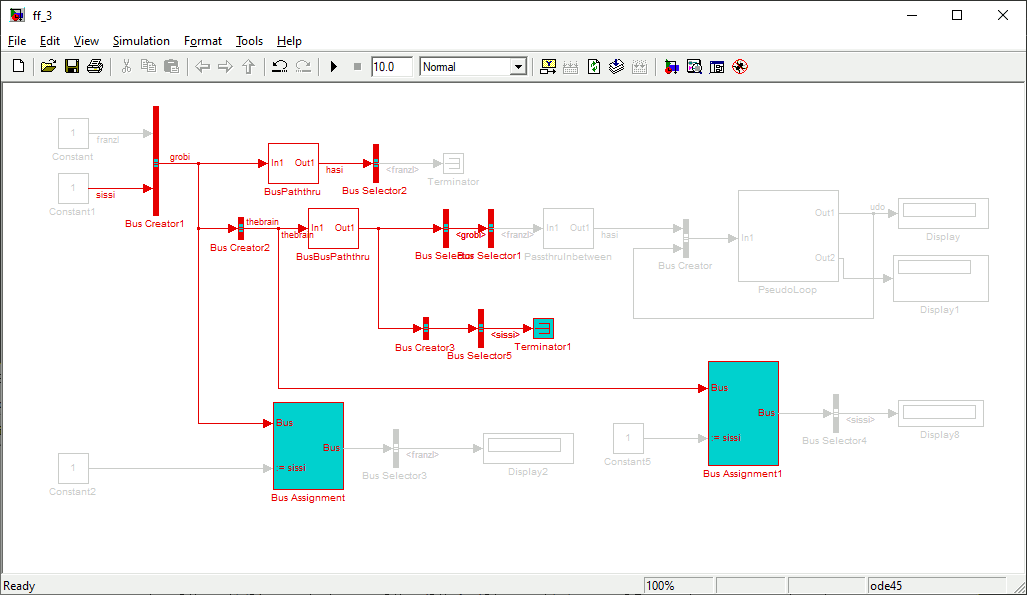Click the 'hasi' signal label after BusPaththru

pos(335,170)
